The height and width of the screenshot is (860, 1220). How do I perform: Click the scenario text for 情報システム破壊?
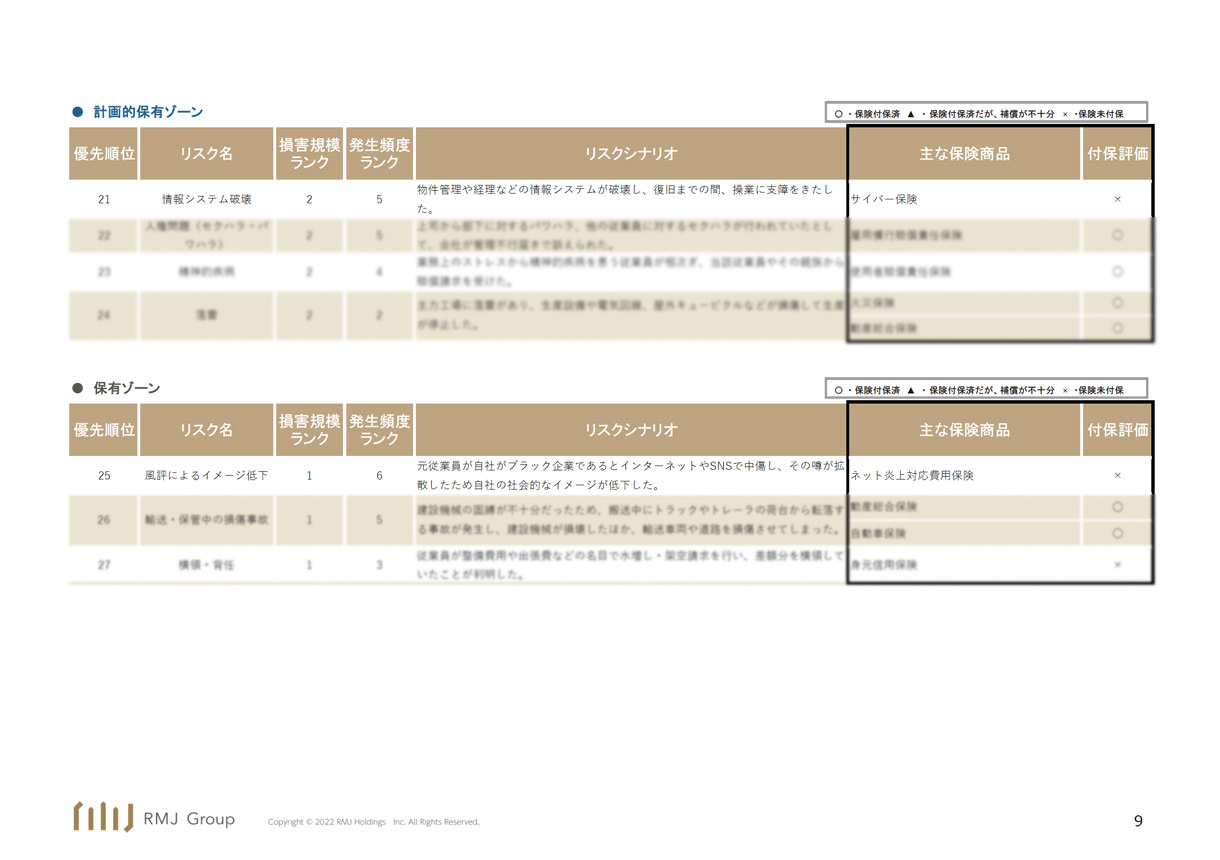[x=625, y=200]
